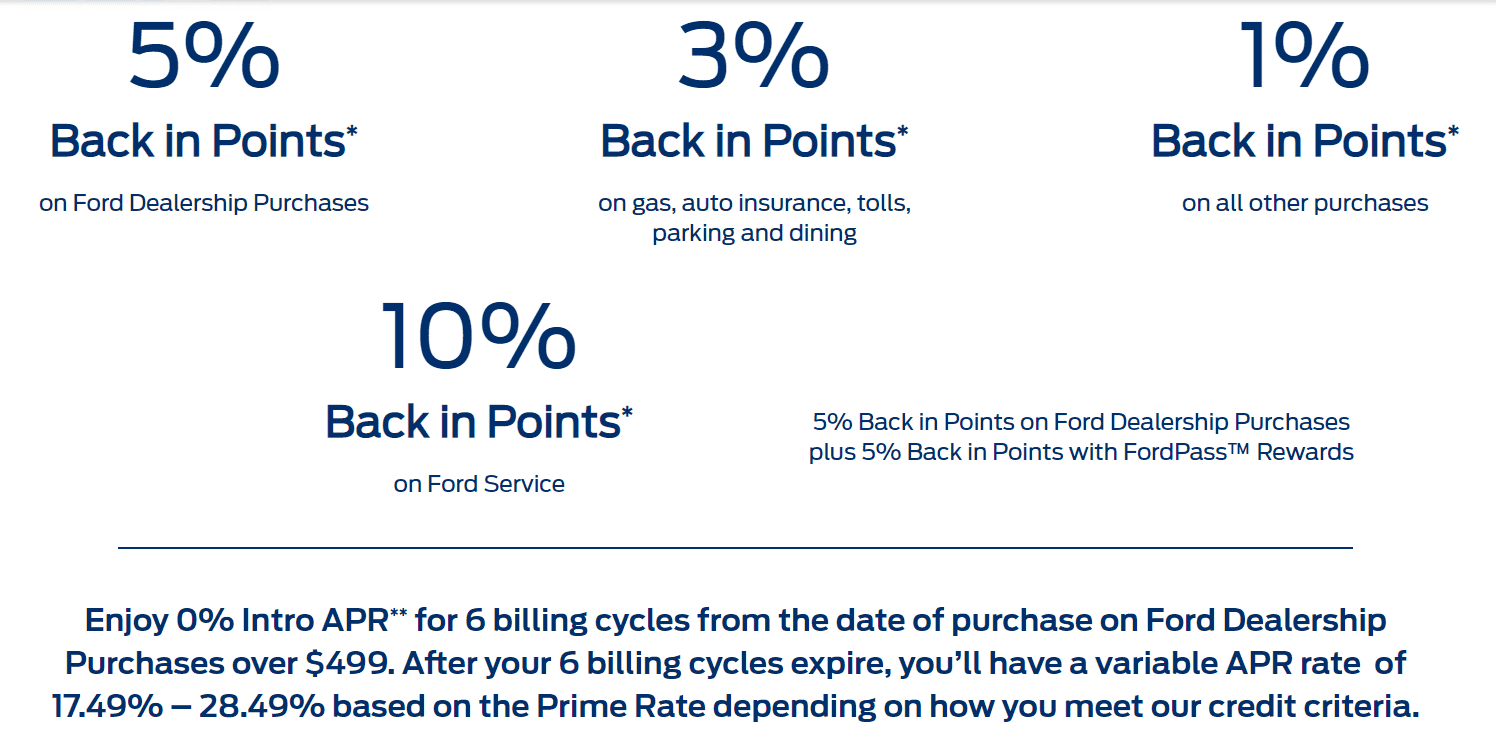
Task: Click the large 10% heading
Action: tap(478, 336)
